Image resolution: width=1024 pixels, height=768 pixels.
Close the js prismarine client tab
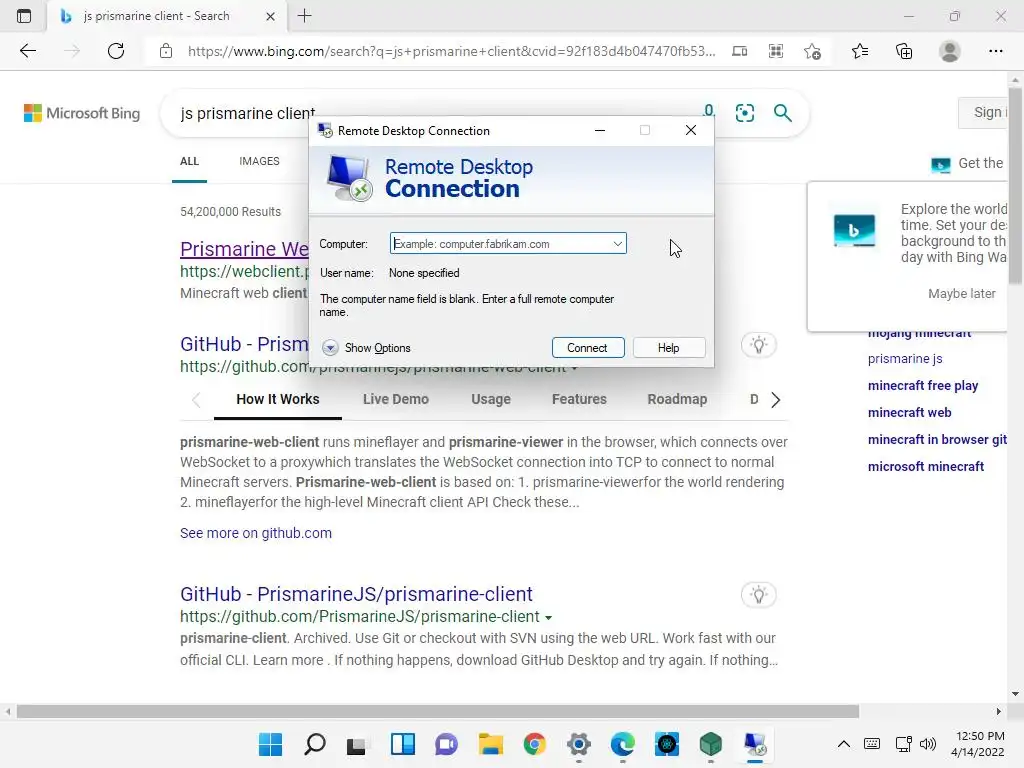(x=270, y=16)
